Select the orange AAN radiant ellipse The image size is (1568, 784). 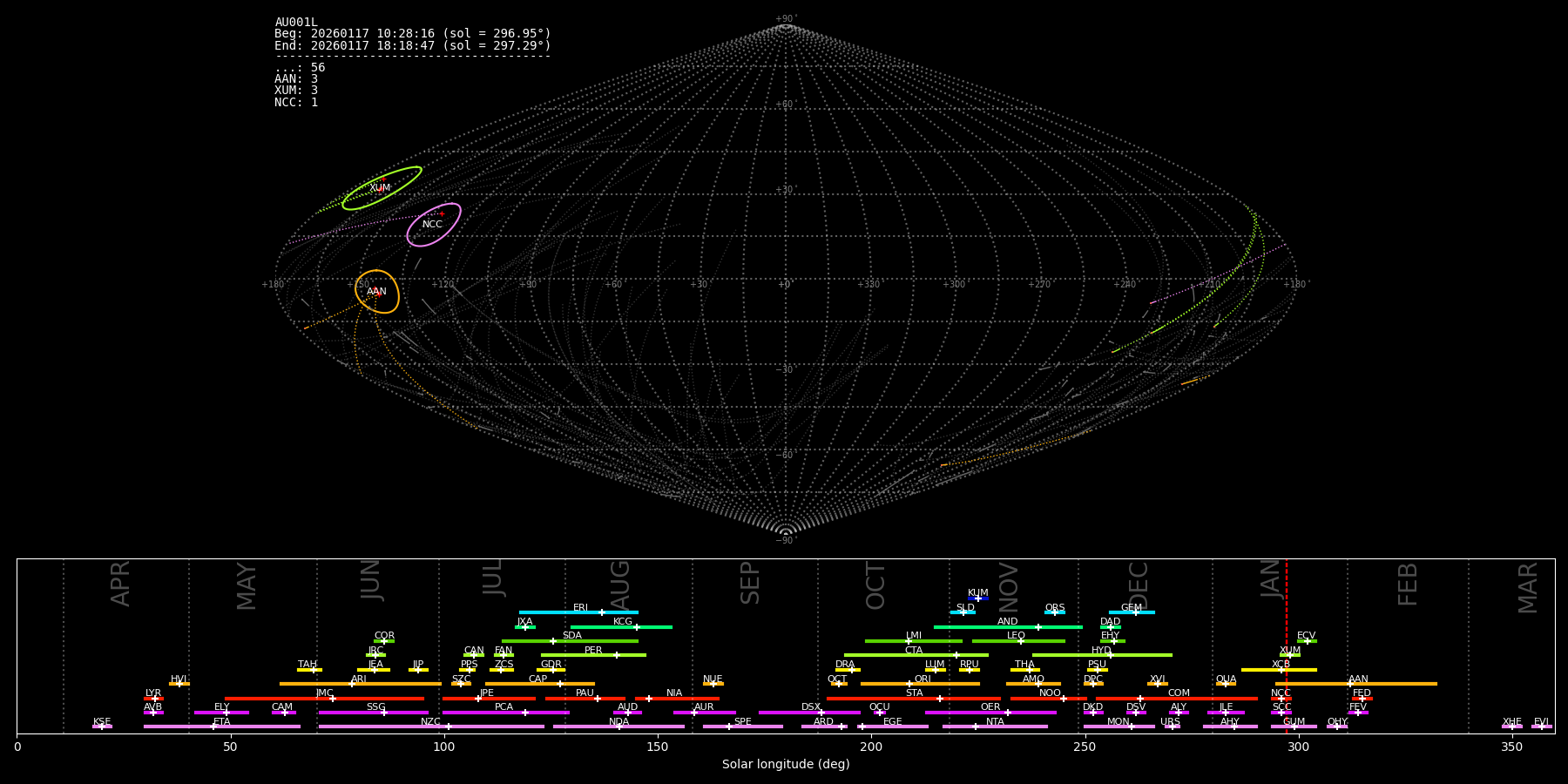click(377, 292)
